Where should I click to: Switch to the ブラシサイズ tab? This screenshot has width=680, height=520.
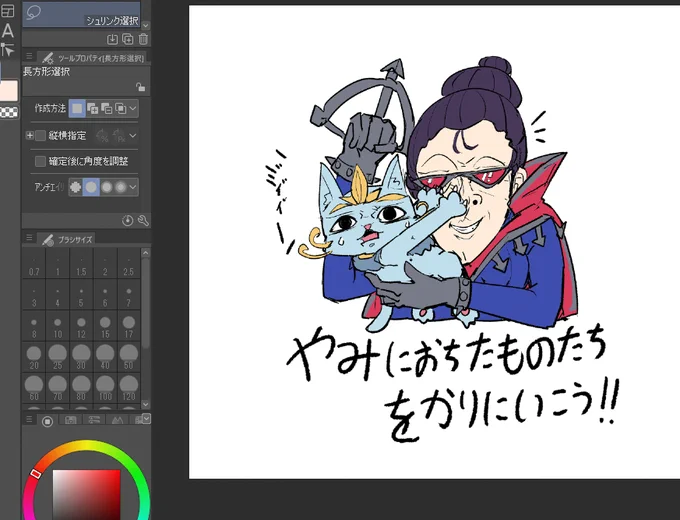pos(67,239)
